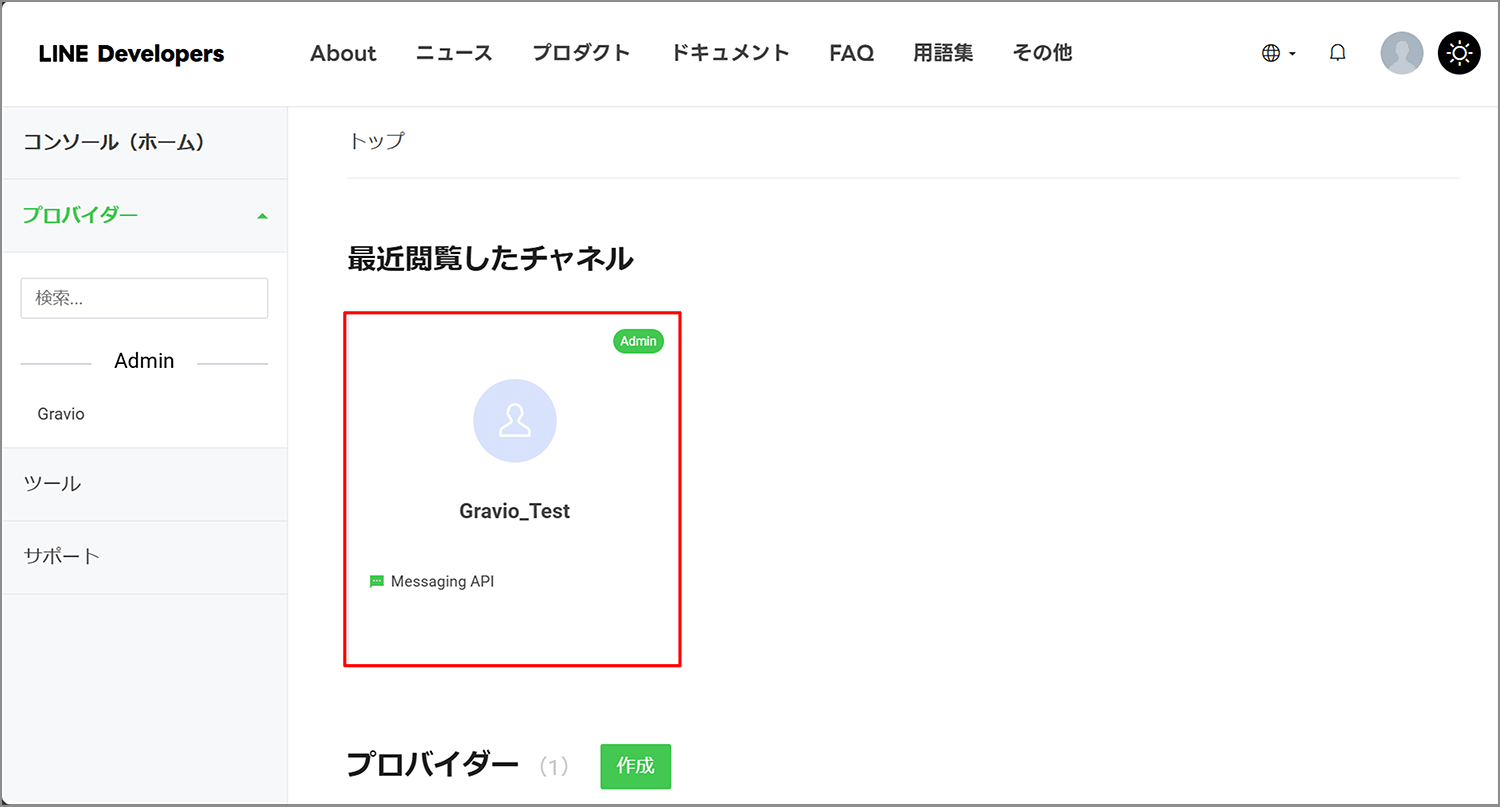Open the プロダクト menu item
The width and height of the screenshot is (1500, 807).
point(581,53)
